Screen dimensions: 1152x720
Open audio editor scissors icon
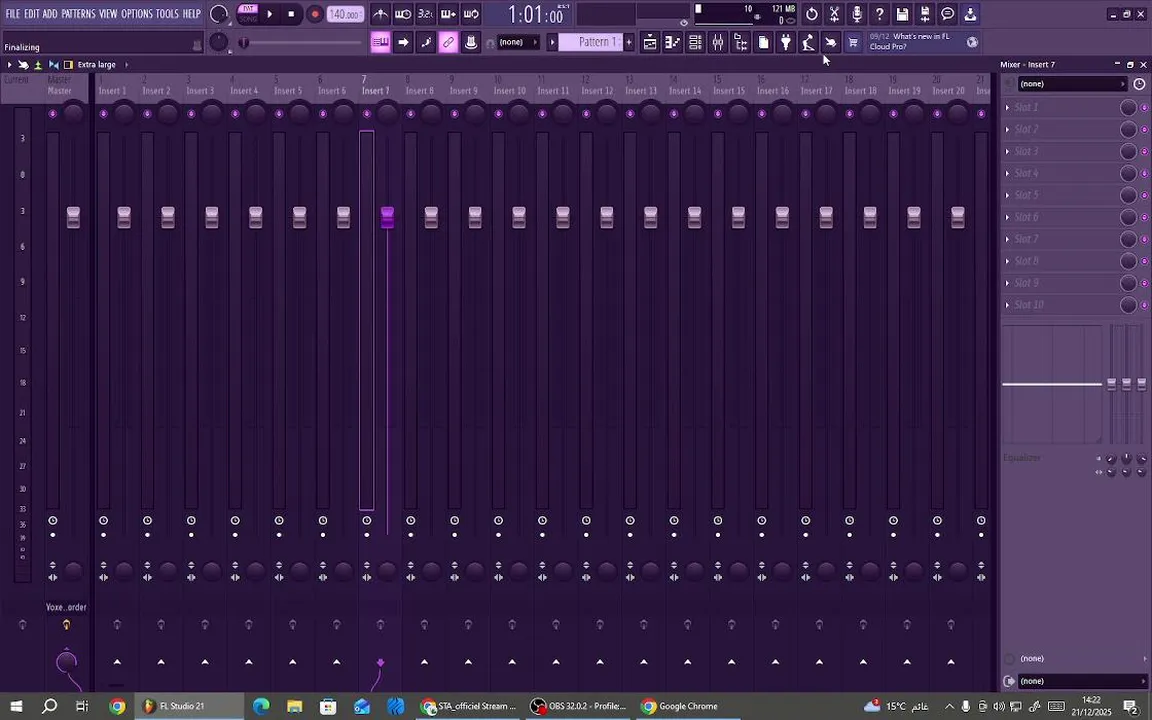click(x=835, y=14)
